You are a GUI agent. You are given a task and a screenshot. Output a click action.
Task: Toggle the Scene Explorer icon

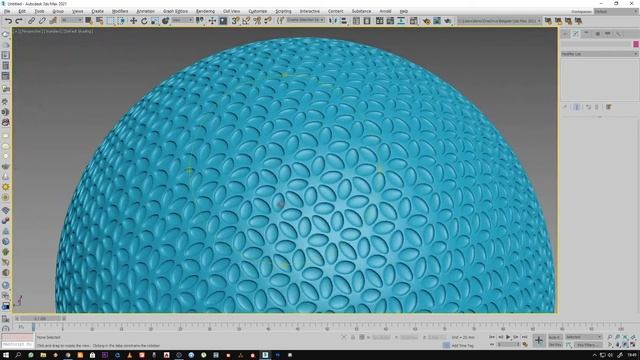click(x=356, y=20)
